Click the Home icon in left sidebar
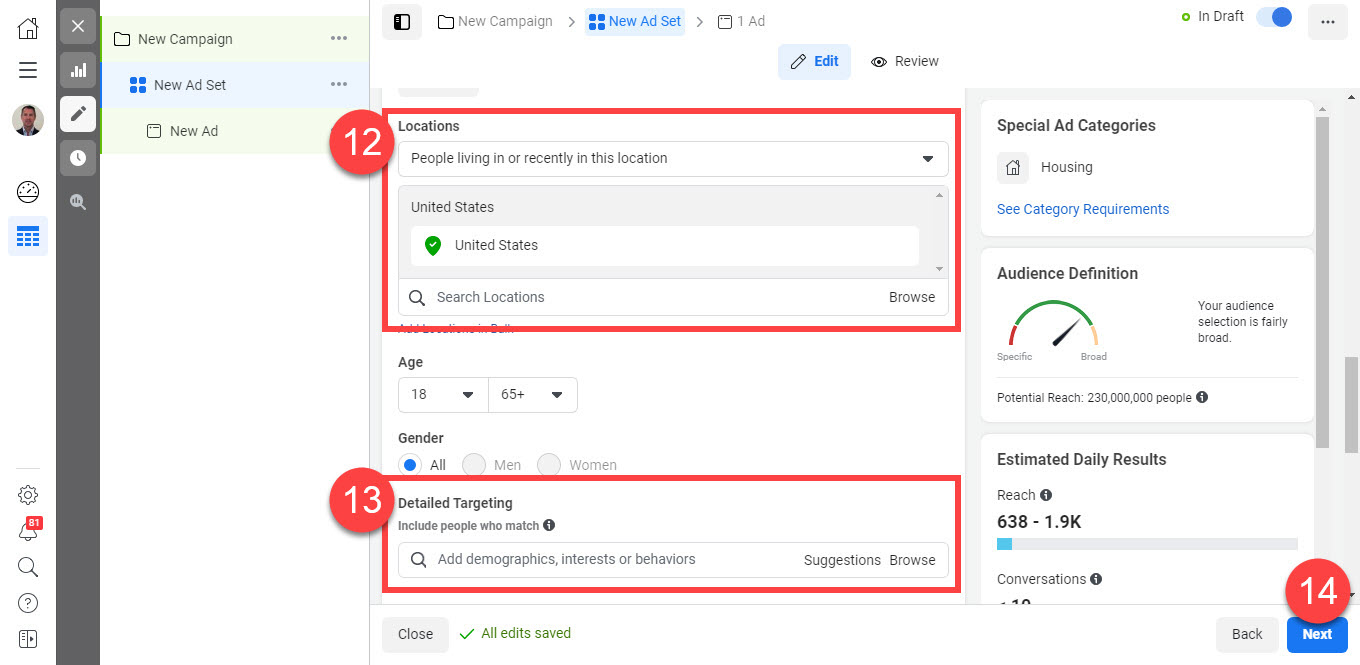 pos(28,28)
